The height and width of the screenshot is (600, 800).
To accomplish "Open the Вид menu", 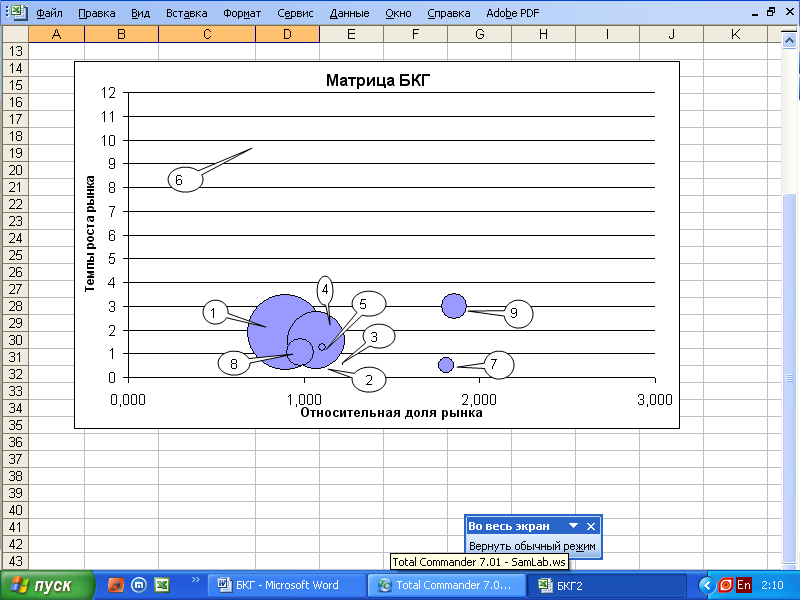I will click(x=140, y=13).
